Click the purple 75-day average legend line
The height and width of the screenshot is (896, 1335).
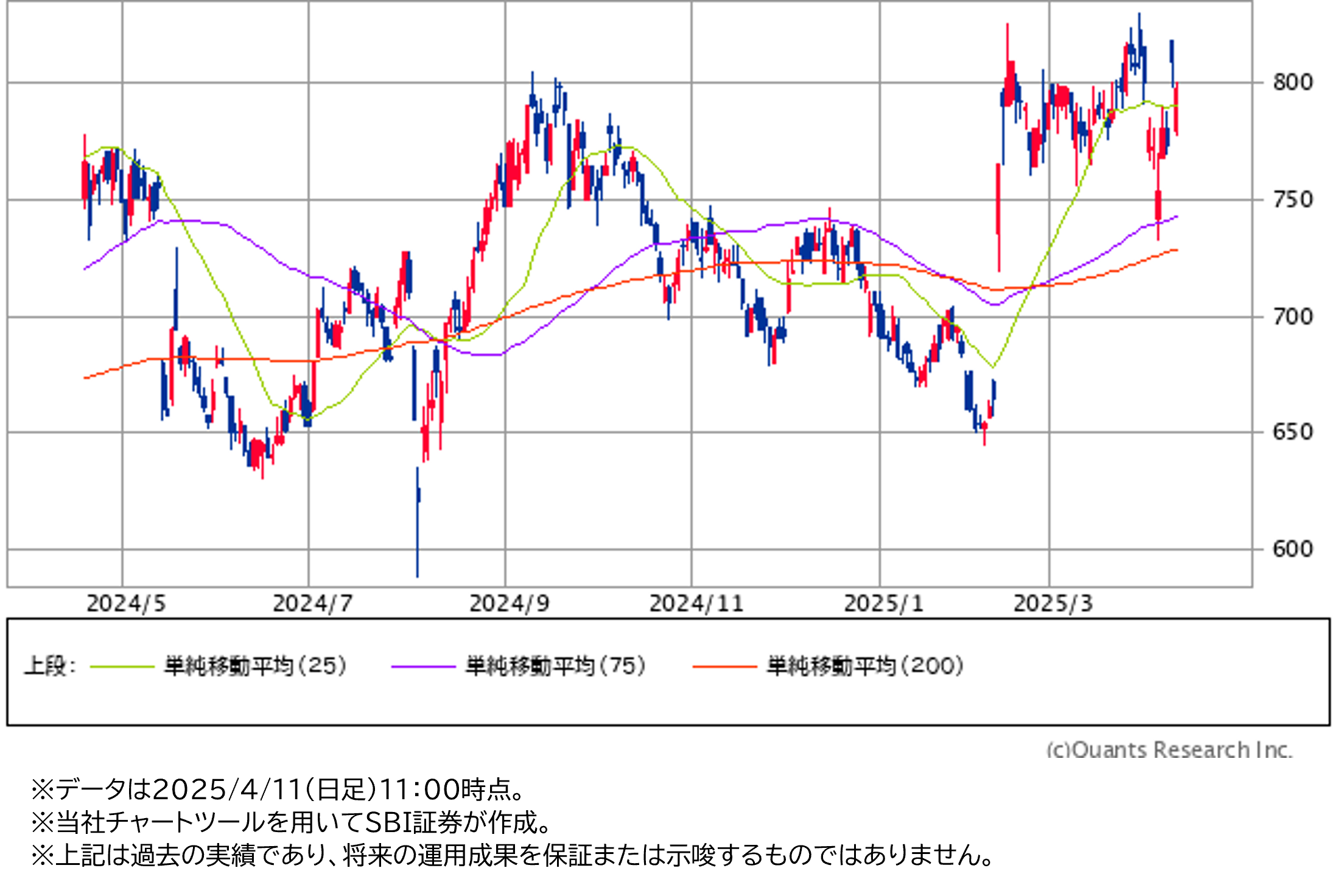423,667
